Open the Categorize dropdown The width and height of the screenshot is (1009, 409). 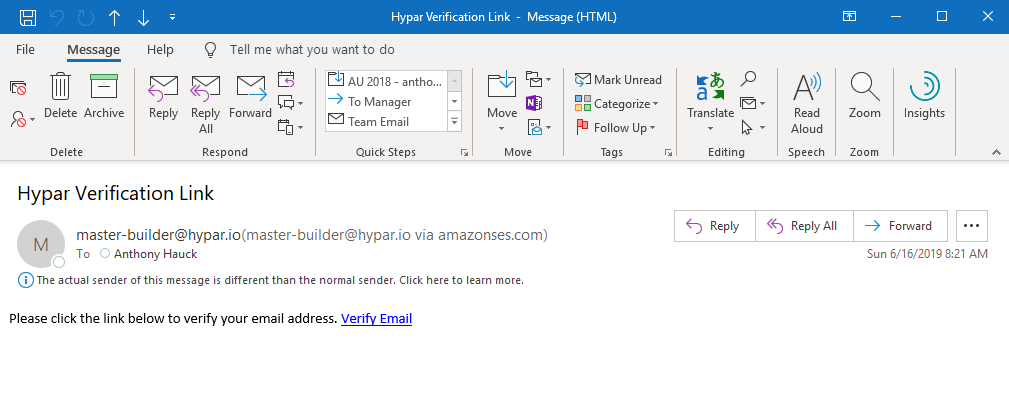(616, 104)
